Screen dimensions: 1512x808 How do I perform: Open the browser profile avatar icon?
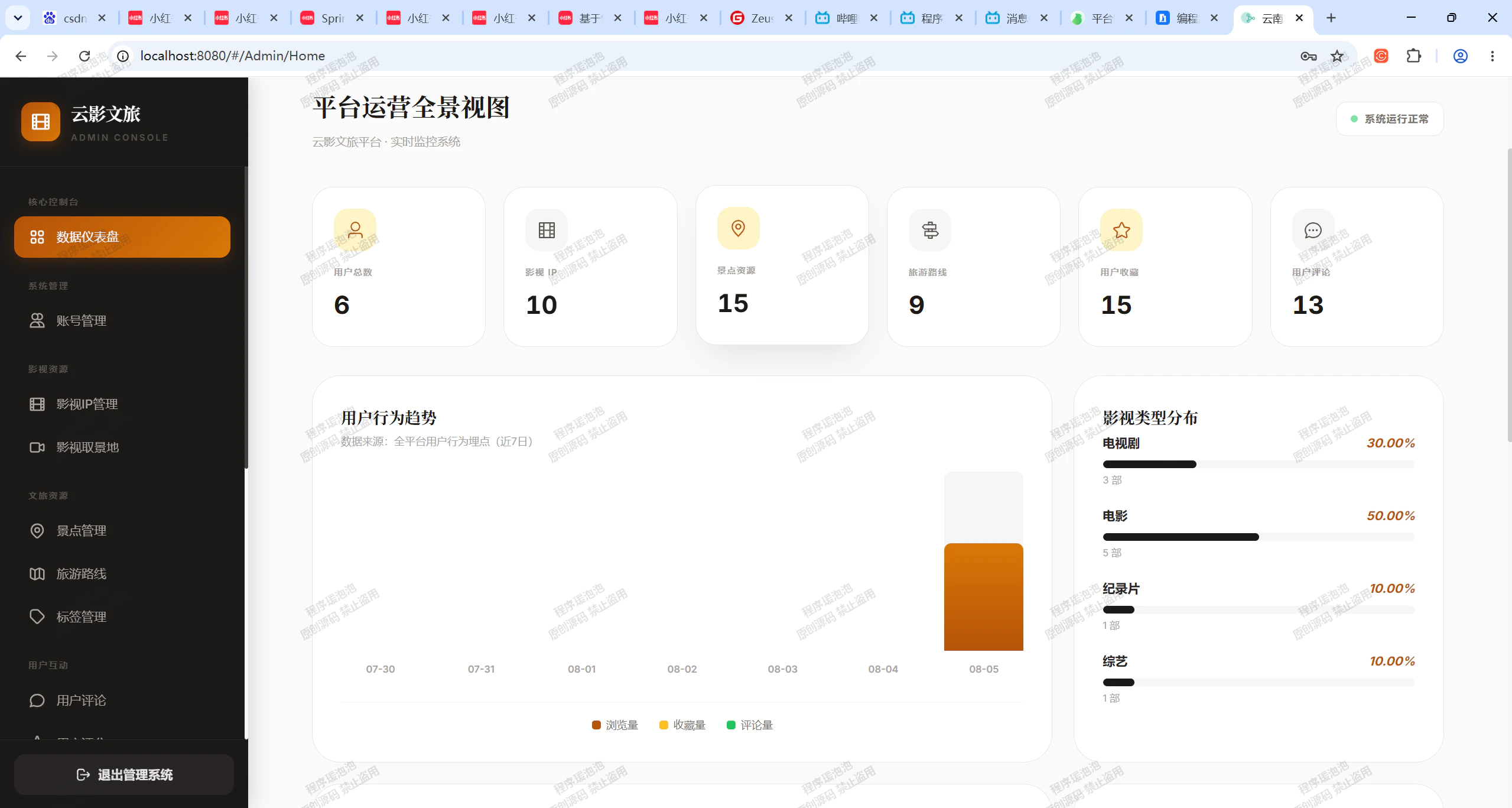tap(1461, 56)
